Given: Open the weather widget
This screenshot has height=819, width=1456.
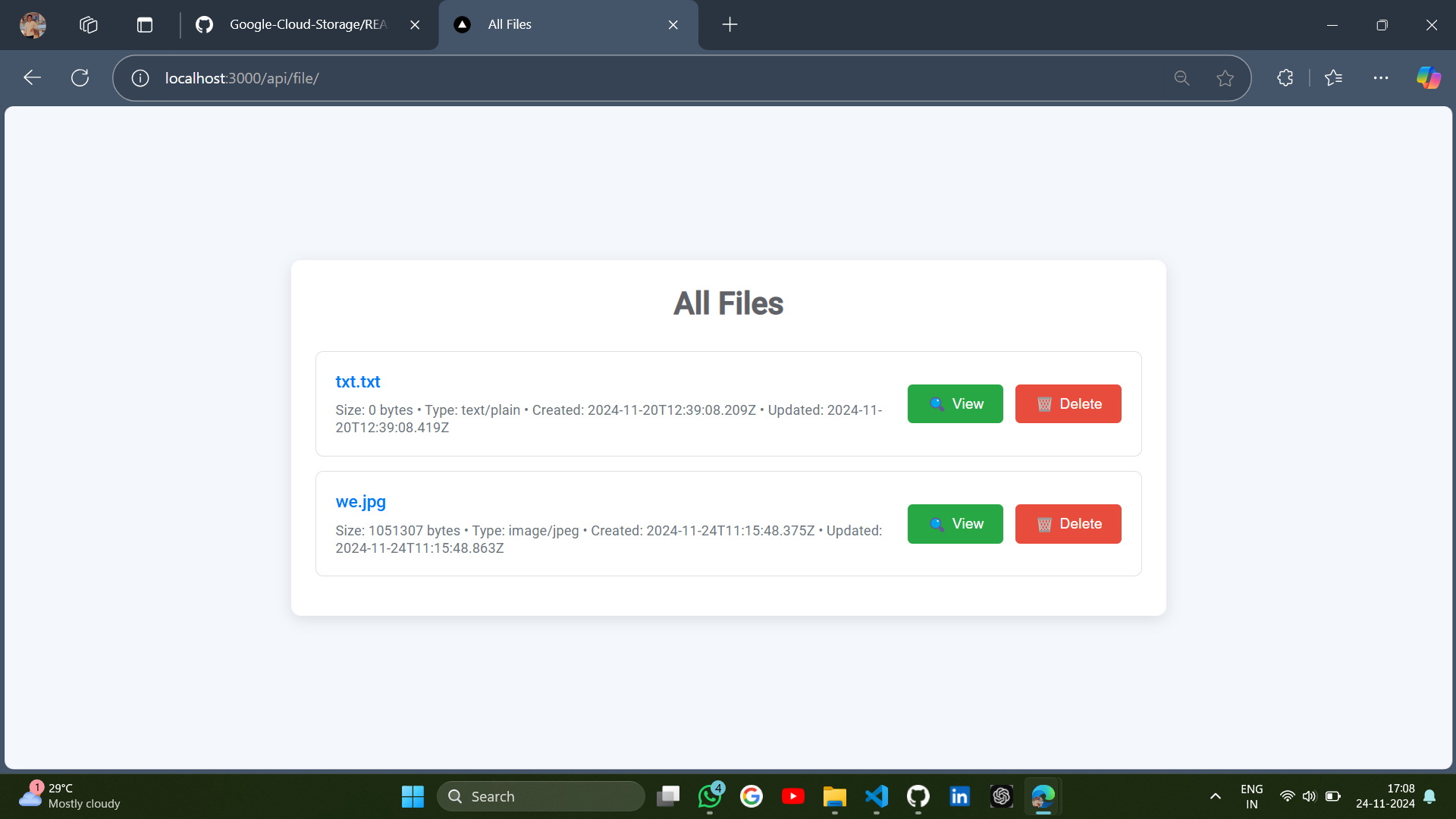Looking at the screenshot, I should [70, 796].
